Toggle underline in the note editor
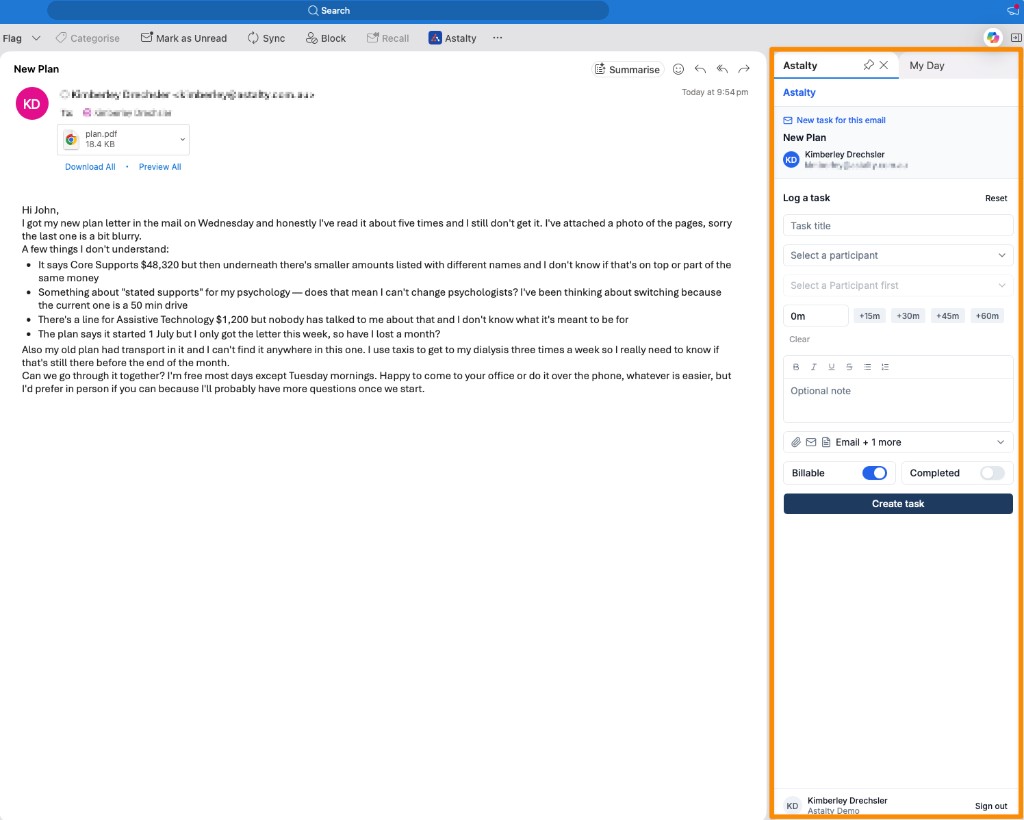The width and height of the screenshot is (1024, 820). [x=831, y=367]
